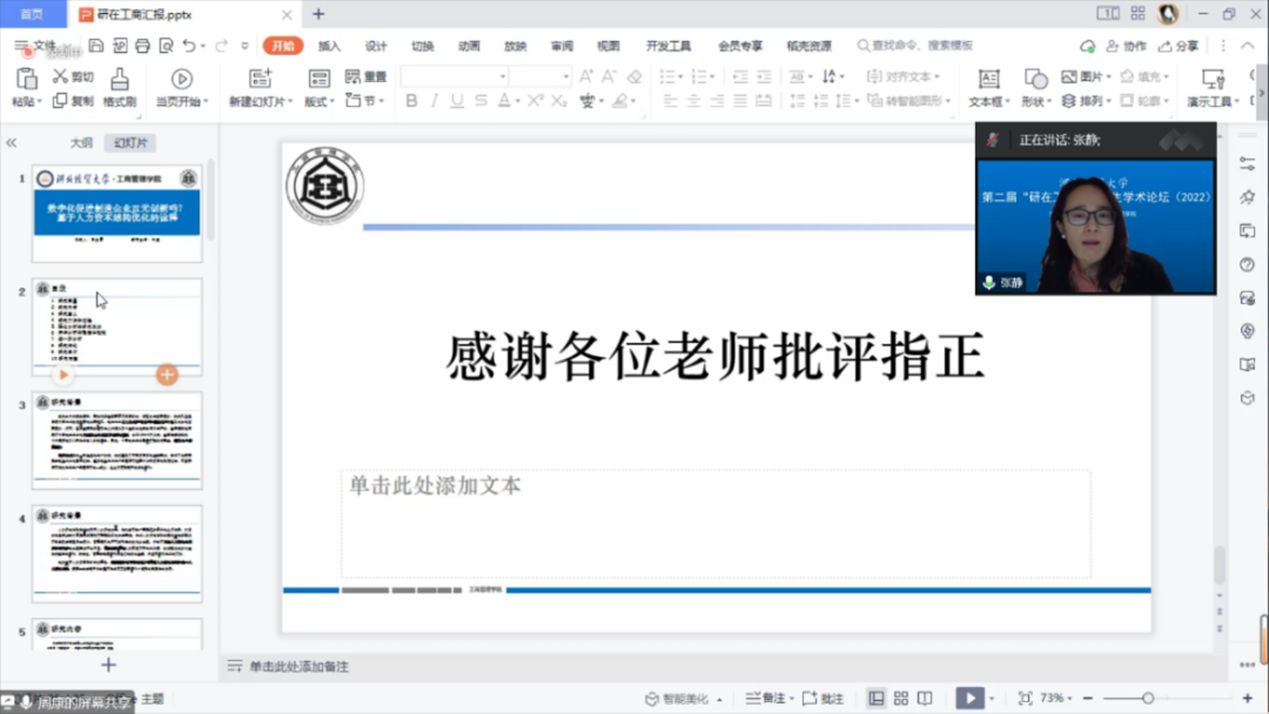
Task: Open the Insert (插入) ribbon tab
Action: [x=329, y=46]
